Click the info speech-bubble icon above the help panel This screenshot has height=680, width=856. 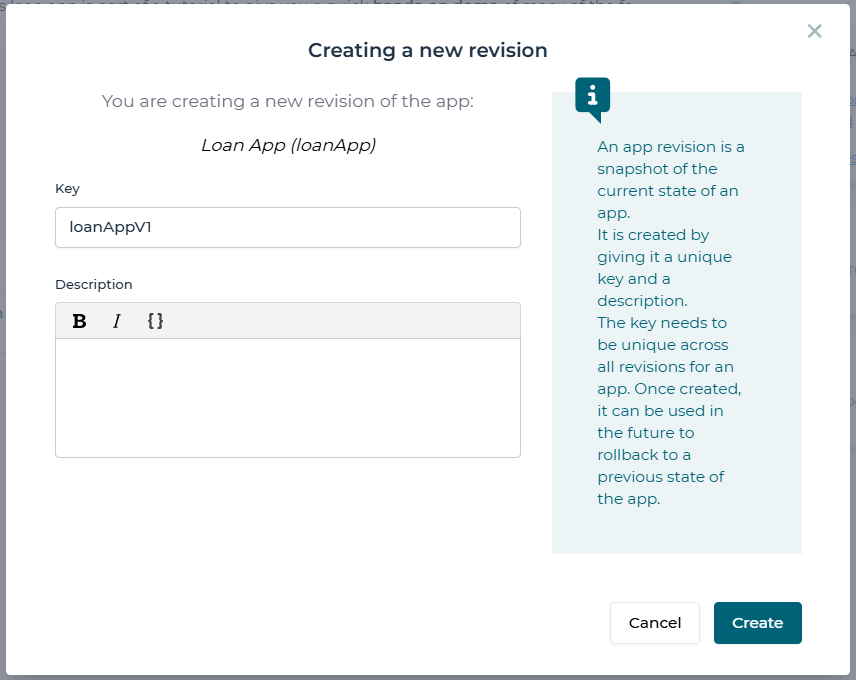592,95
